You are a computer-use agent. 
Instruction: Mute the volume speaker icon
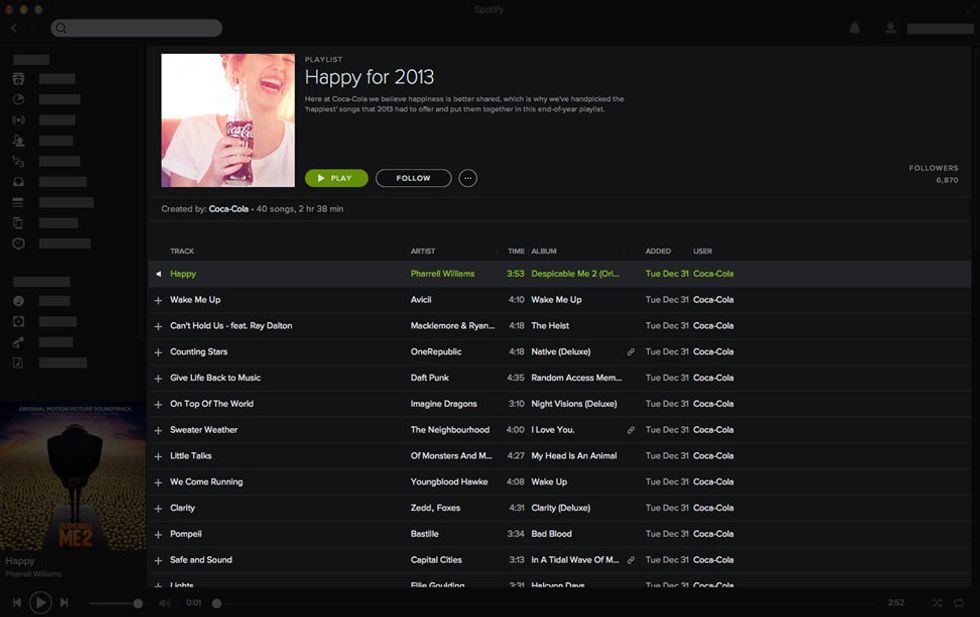pos(165,603)
